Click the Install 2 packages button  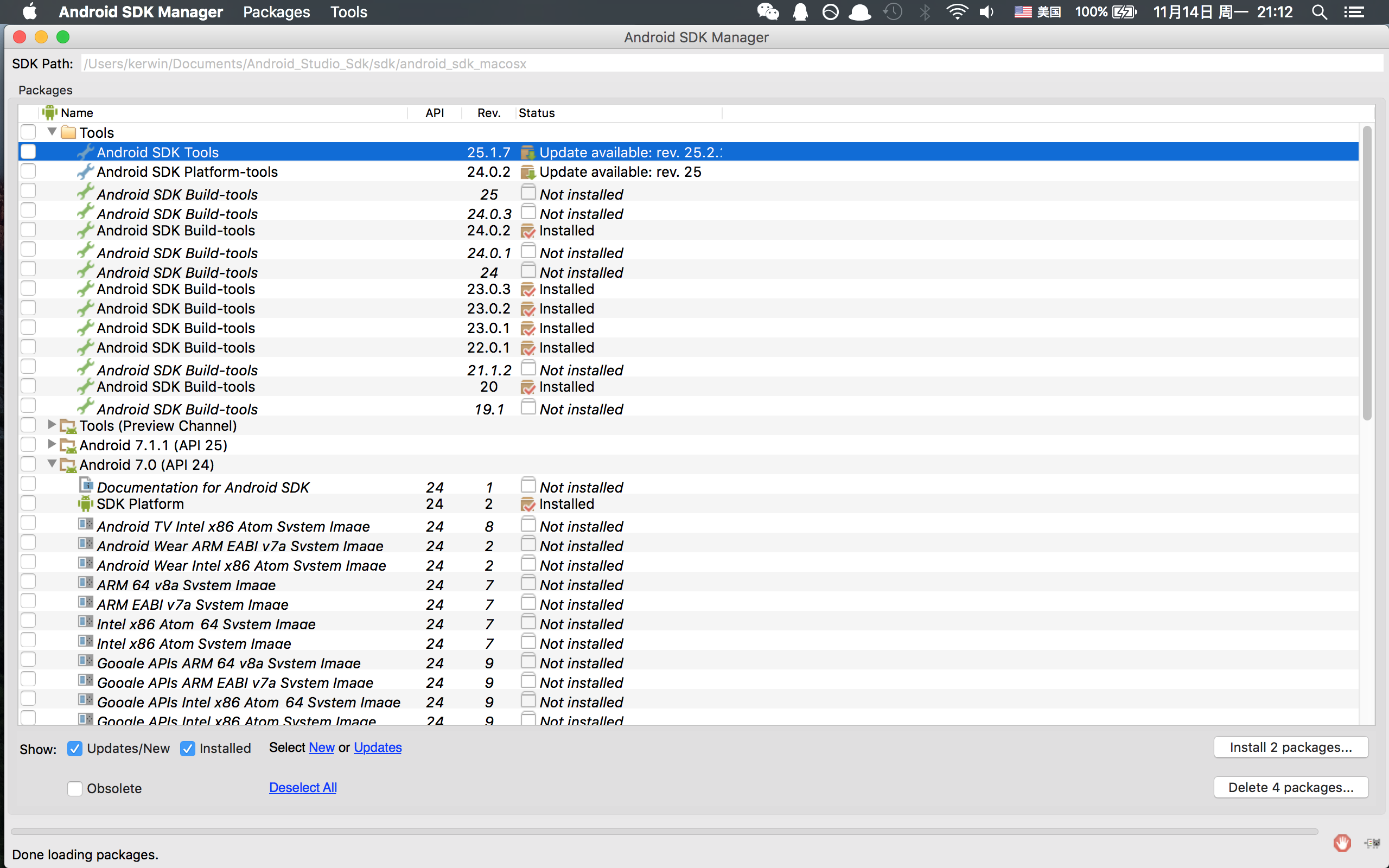coord(1291,748)
